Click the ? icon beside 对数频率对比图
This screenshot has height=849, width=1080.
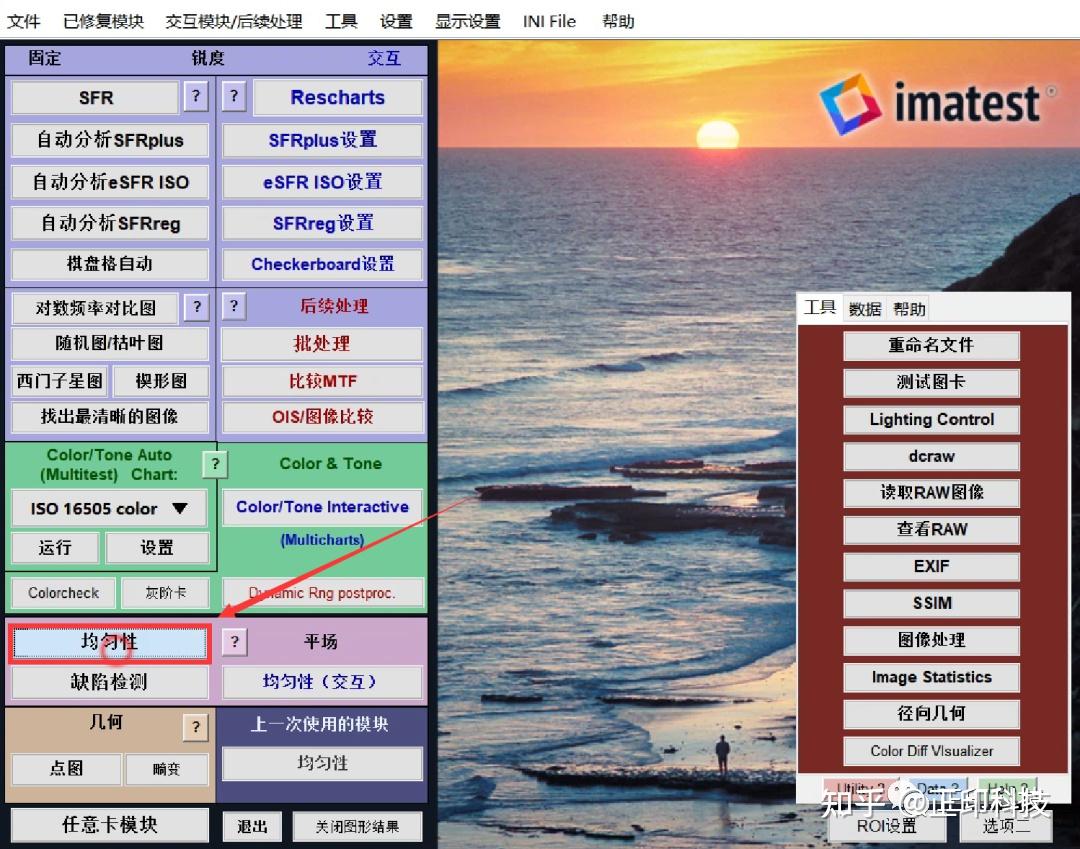[x=196, y=307]
